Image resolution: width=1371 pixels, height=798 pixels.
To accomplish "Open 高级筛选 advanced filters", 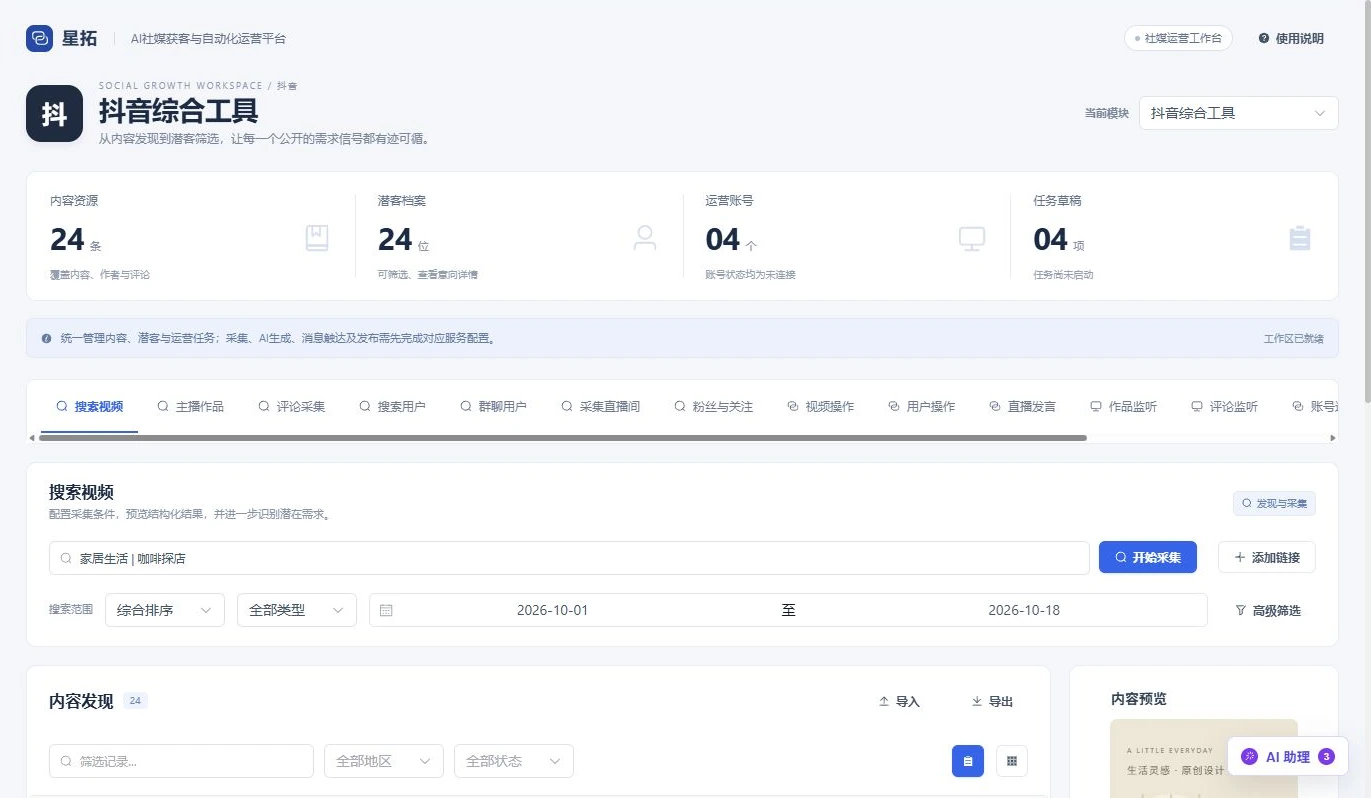I will pyautogui.click(x=1268, y=610).
